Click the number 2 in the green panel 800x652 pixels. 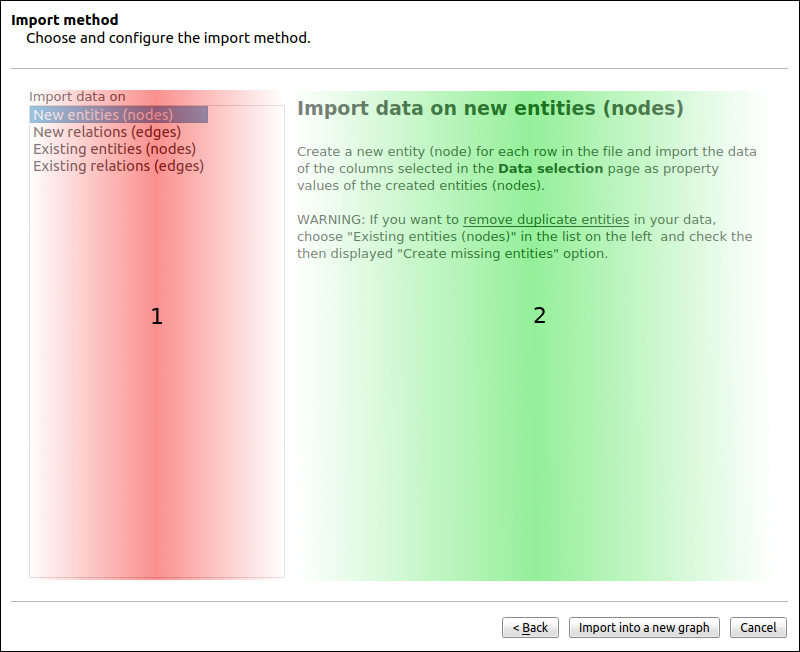(x=539, y=315)
